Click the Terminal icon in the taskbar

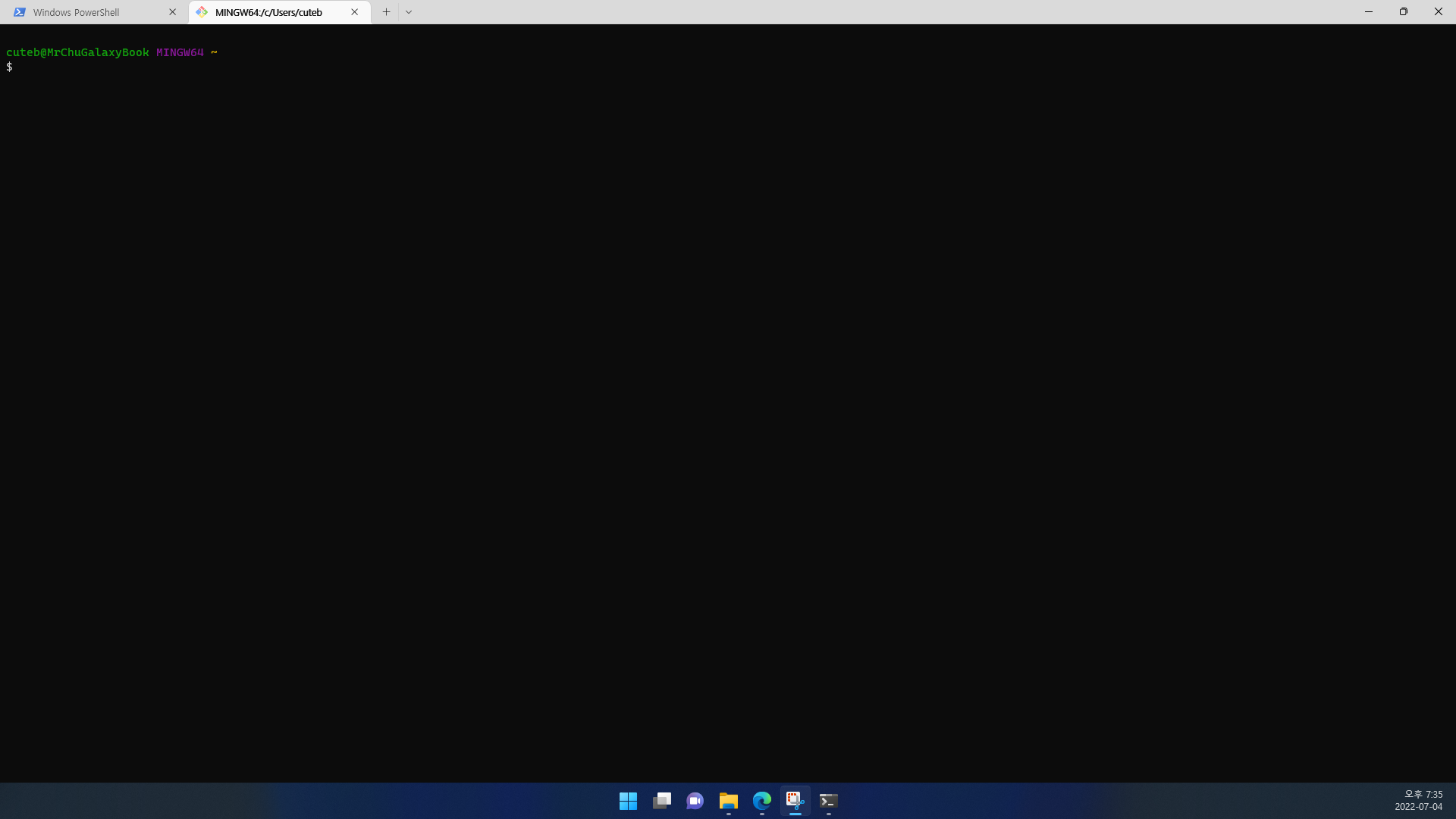(x=829, y=801)
